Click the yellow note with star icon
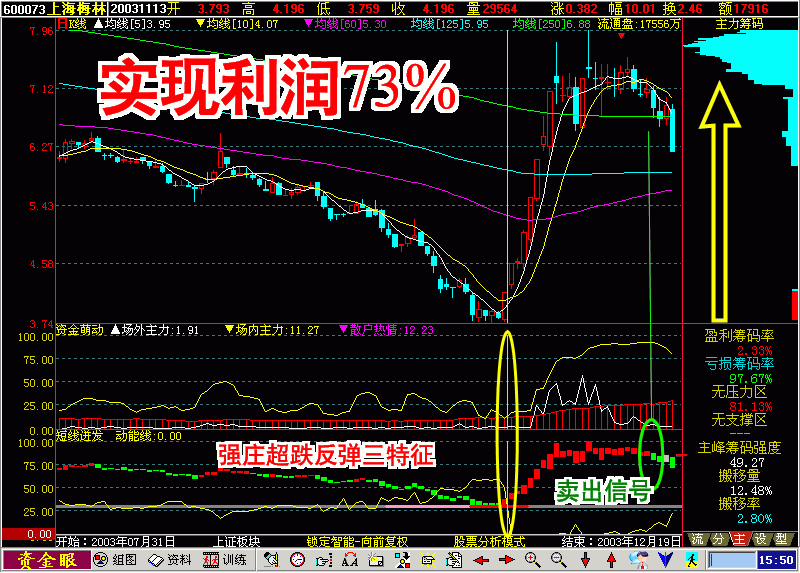 click(x=376, y=560)
